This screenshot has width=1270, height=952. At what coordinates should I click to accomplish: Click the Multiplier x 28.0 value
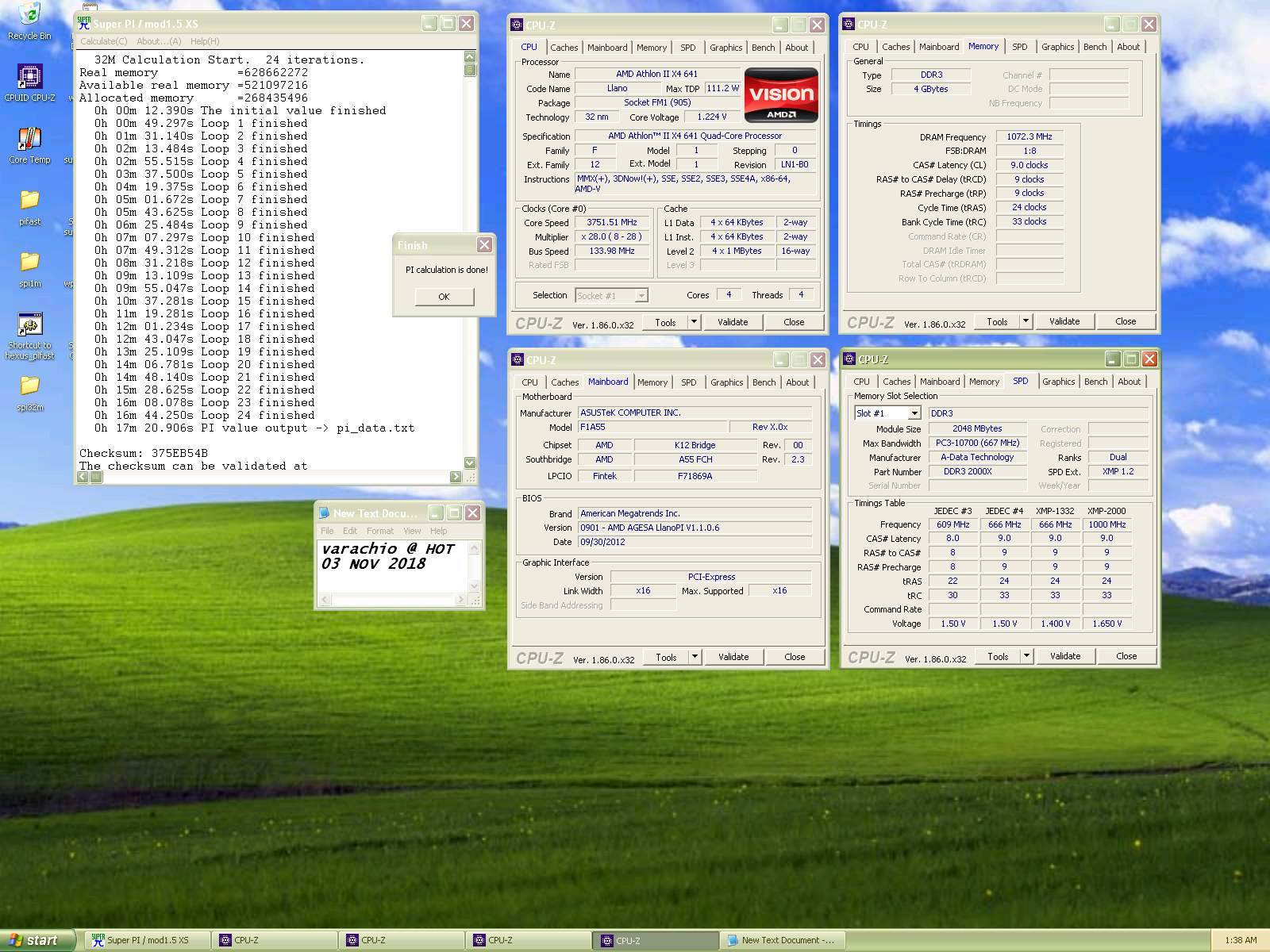pyautogui.click(x=612, y=236)
